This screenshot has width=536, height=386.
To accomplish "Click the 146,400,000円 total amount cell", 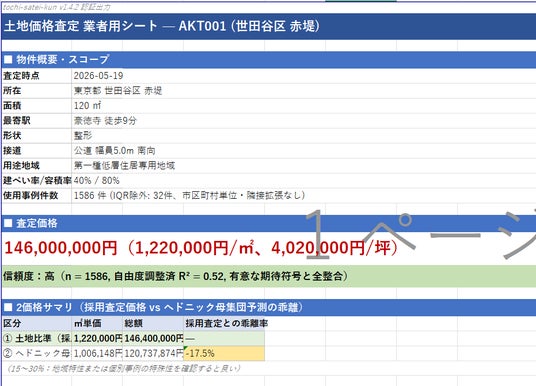I will click(153, 338).
